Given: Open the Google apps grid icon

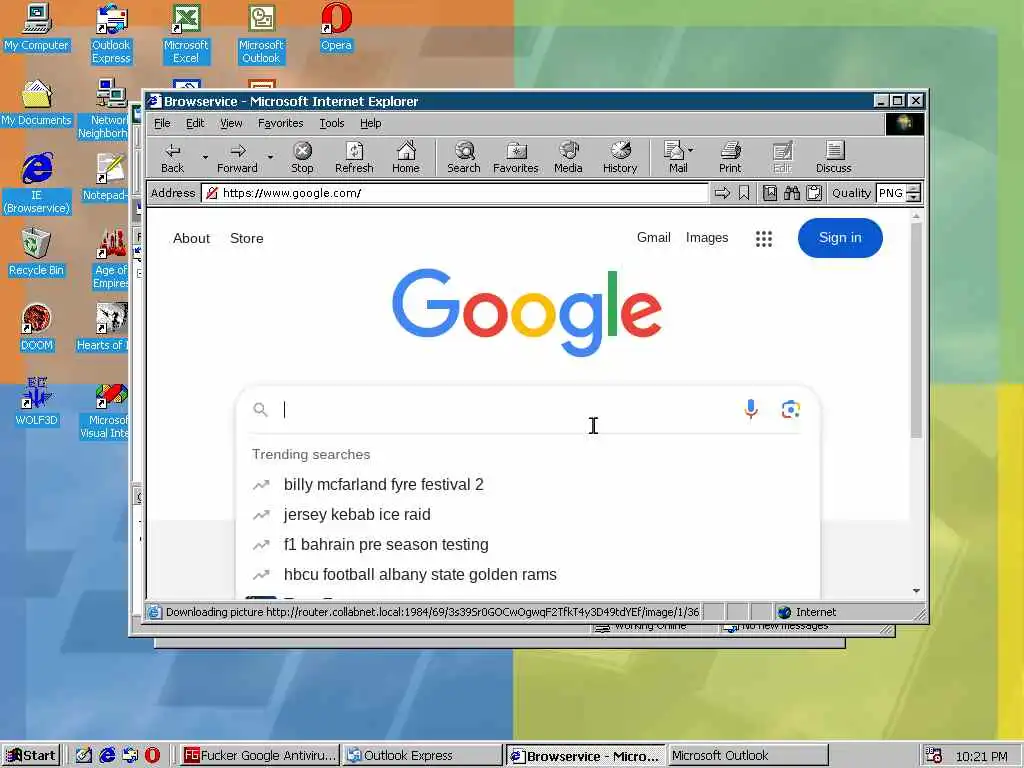Looking at the screenshot, I should coord(763,239).
